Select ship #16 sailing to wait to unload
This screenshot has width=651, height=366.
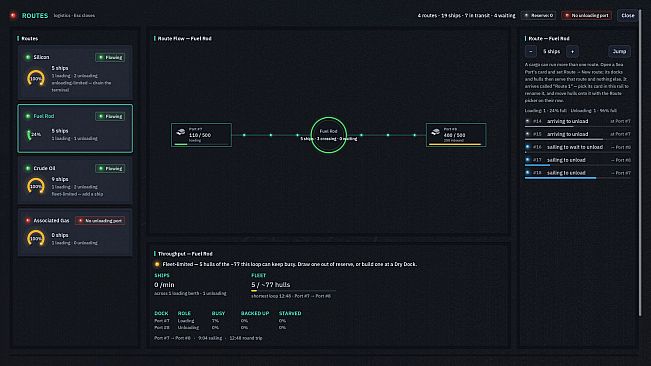coord(578,147)
